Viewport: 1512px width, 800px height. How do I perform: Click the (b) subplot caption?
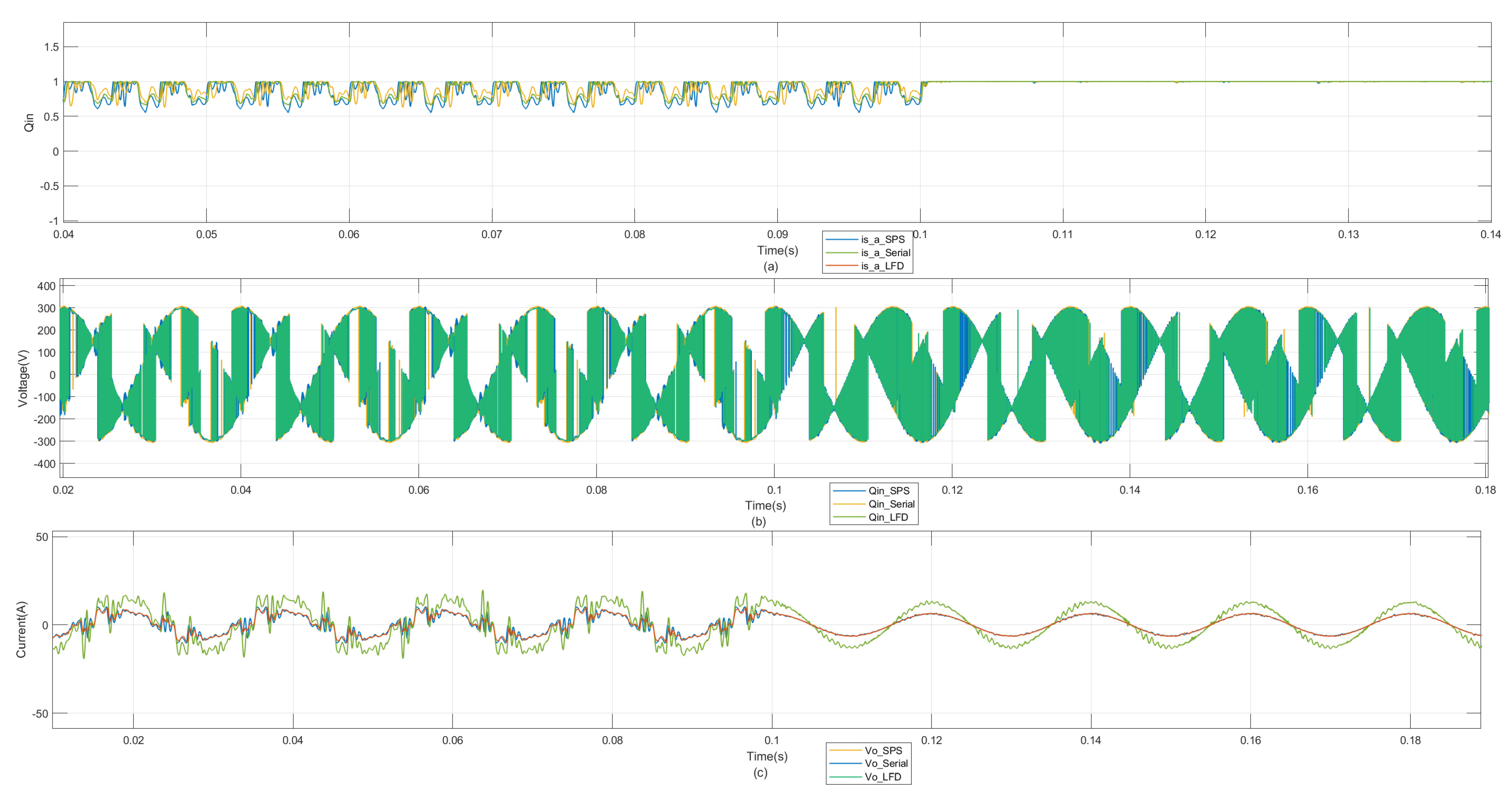(758, 522)
